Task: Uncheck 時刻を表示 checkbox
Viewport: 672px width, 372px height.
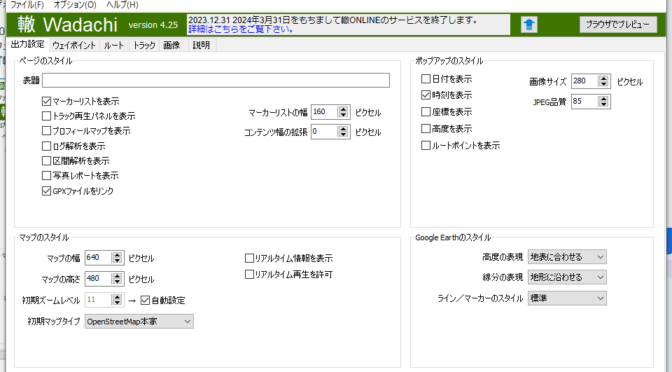Action: pos(426,95)
